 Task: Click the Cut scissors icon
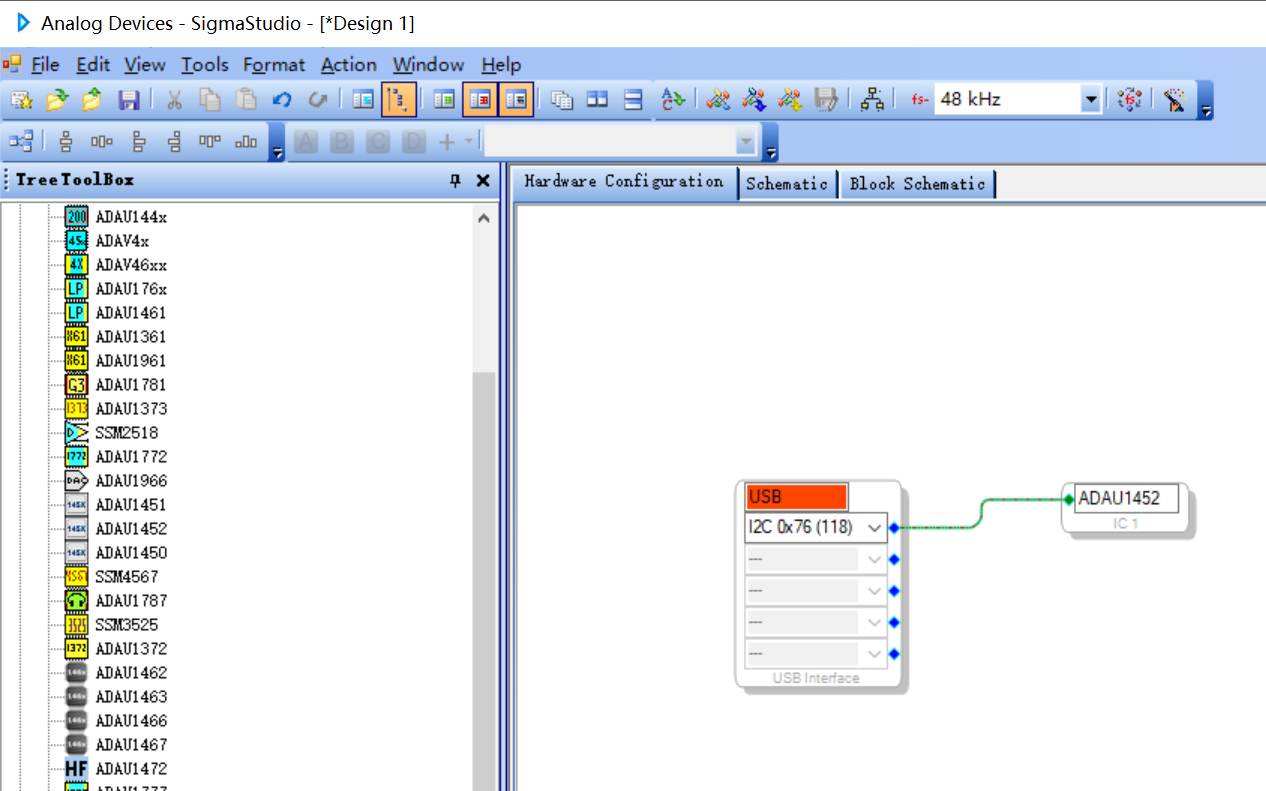pos(174,100)
